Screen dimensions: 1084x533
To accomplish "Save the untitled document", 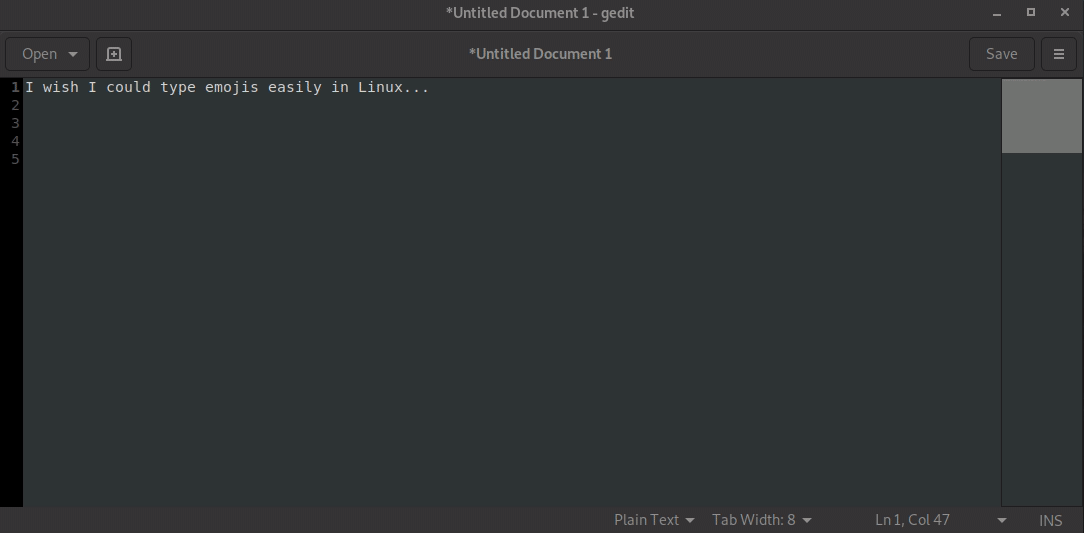I will (x=1001, y=54).
